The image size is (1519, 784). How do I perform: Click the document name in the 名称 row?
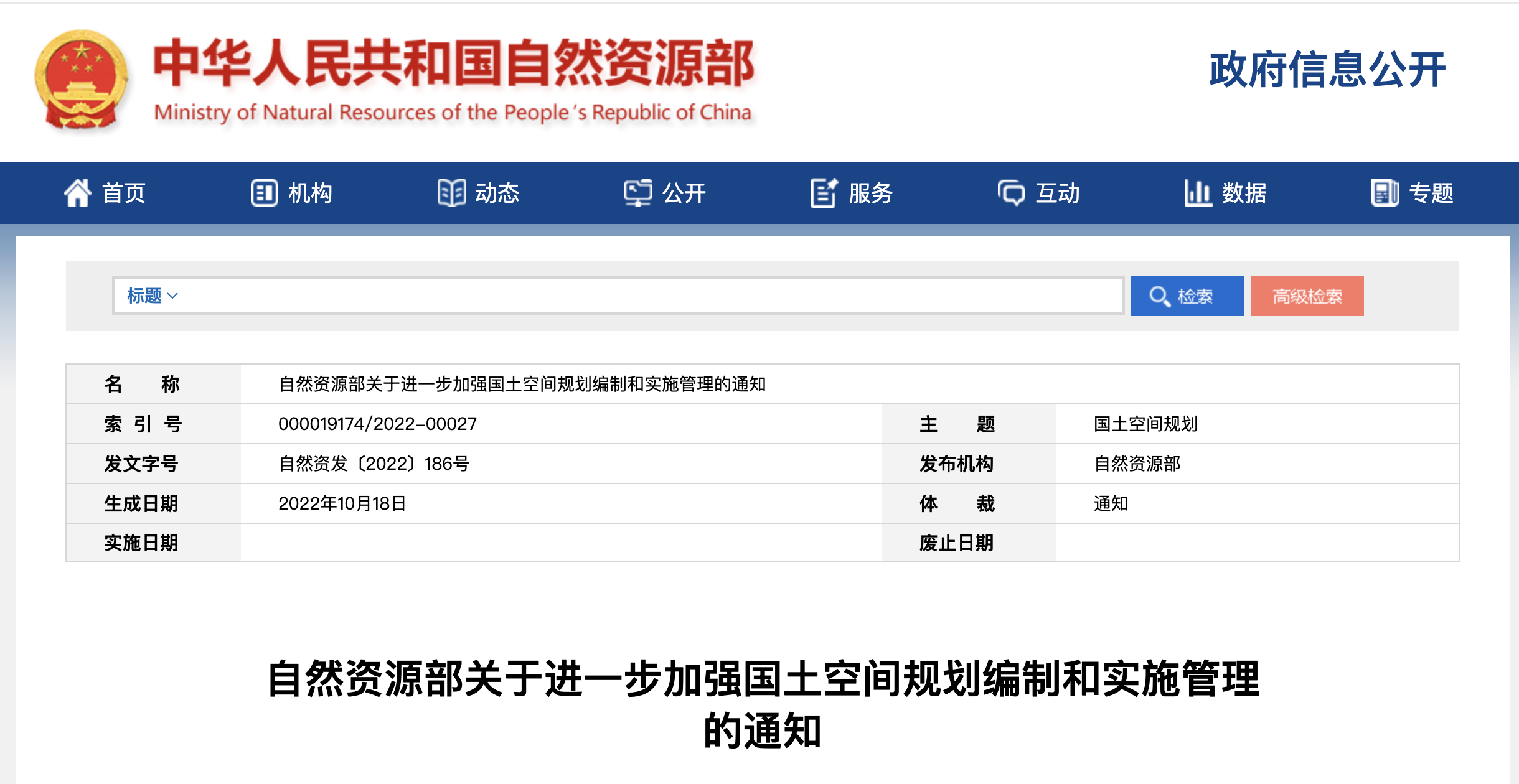pos(522,384)
